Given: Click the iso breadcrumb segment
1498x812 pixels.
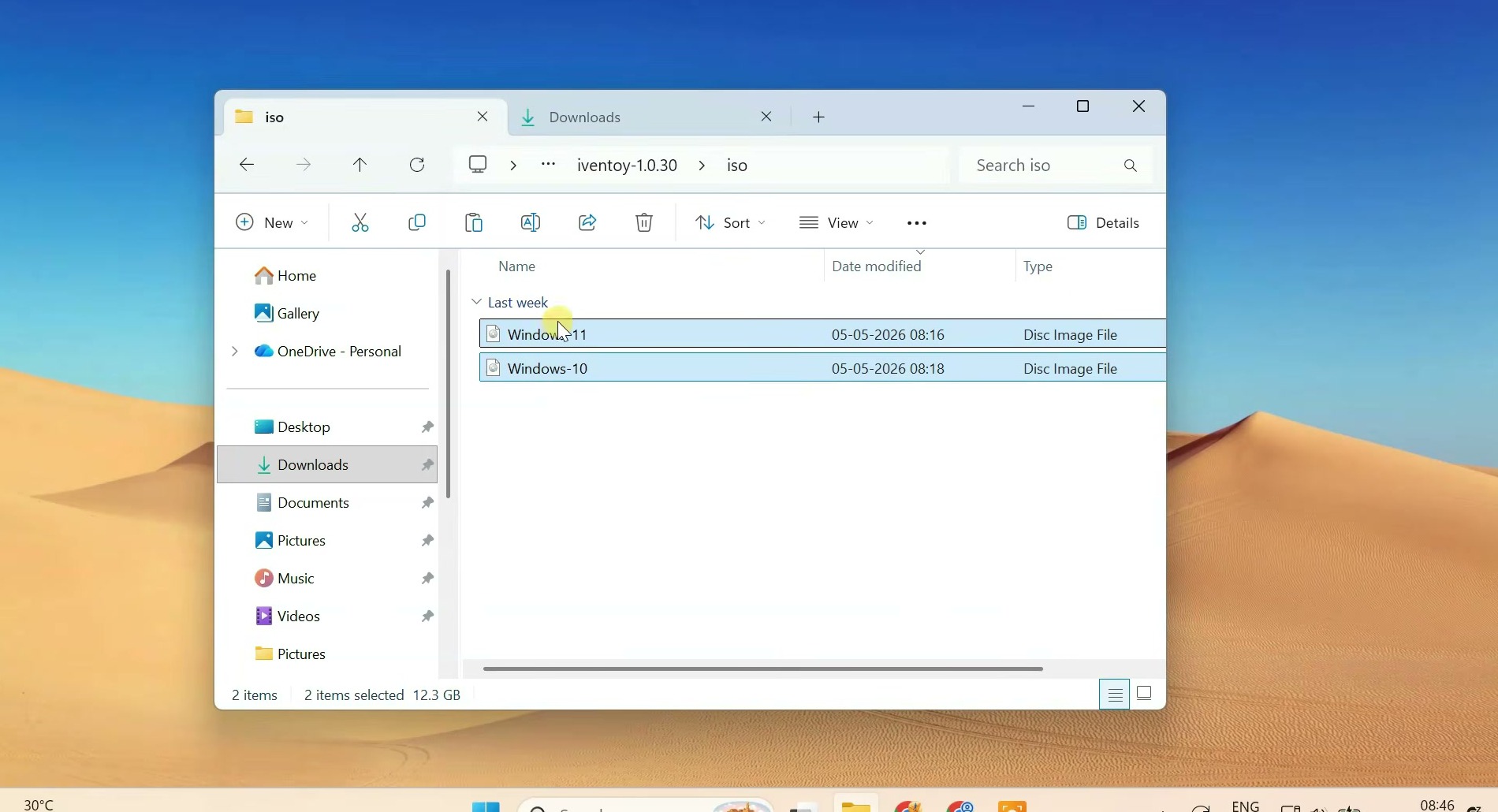Looking at the screenshot, I should tap(737, 166).
